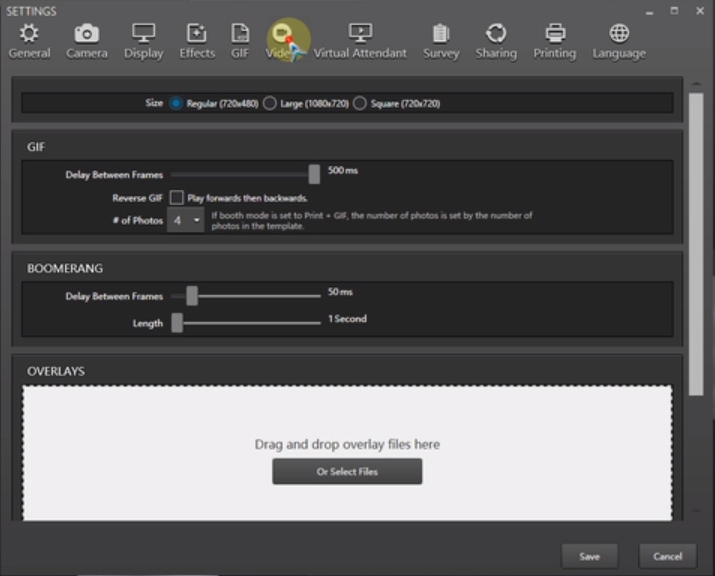
Task: Expand the # of Photos dropdown
Action: click(185, 220)
